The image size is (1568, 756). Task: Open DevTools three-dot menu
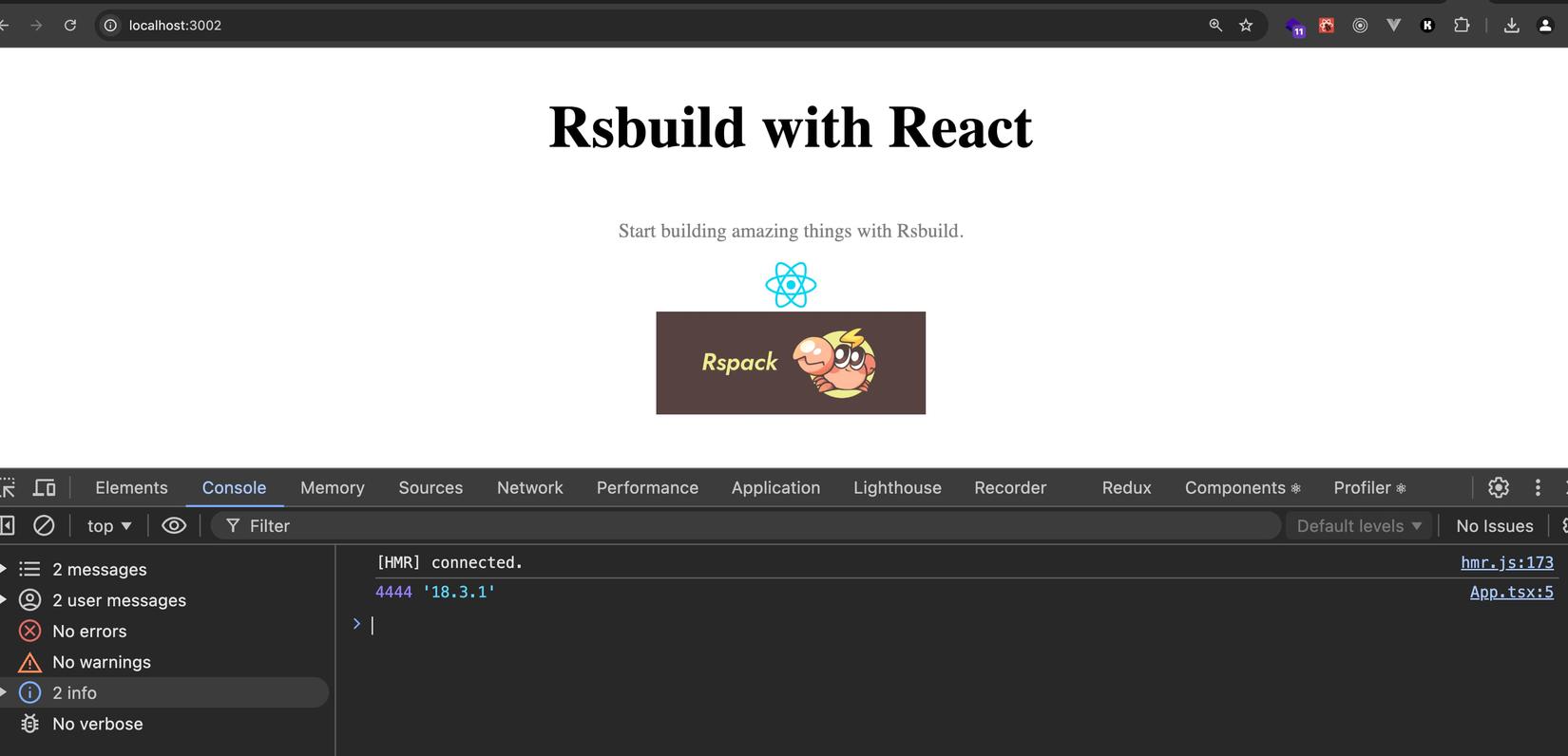coord(1538,487)
